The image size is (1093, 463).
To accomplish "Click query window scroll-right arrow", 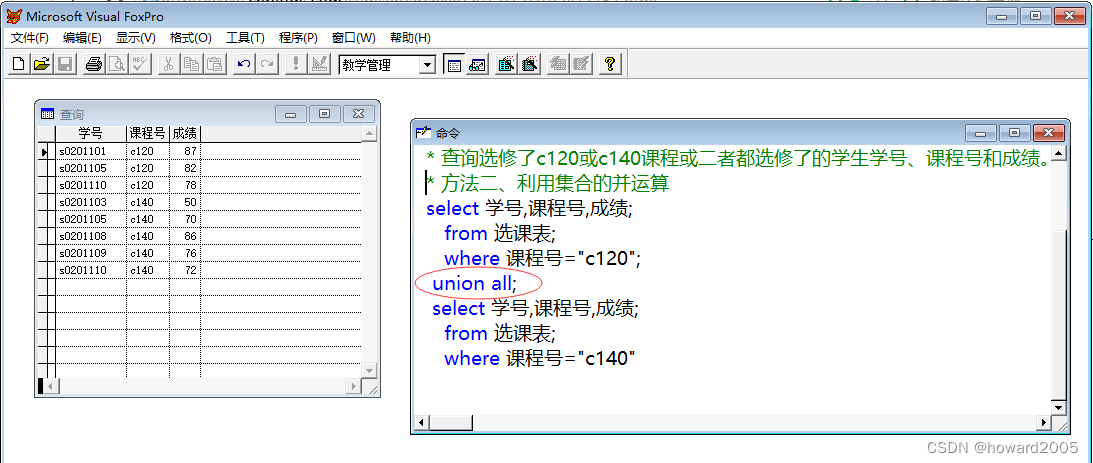I will (354, 386).
